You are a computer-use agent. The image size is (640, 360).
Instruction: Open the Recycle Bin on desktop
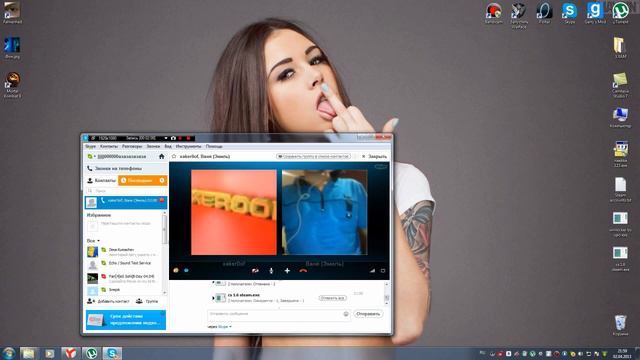click(x=620, y=325)
